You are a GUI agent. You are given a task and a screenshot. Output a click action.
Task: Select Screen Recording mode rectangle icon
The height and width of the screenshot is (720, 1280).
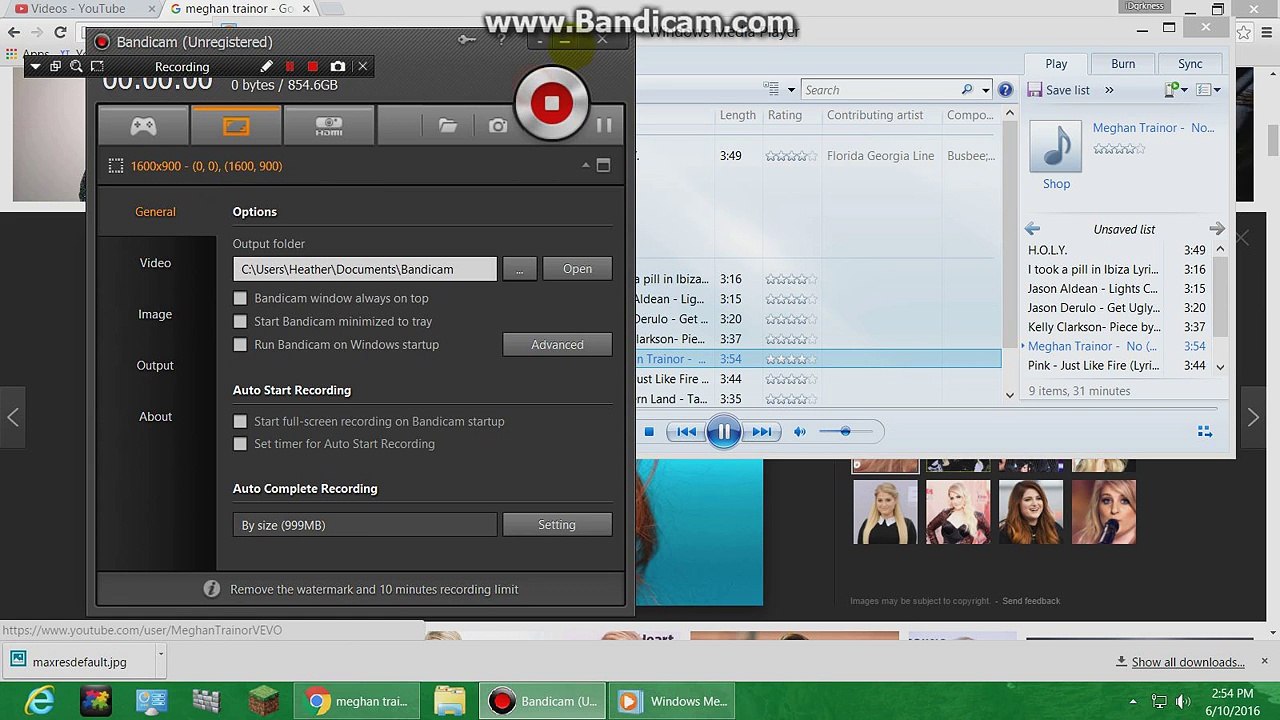[x=236, y=126]
